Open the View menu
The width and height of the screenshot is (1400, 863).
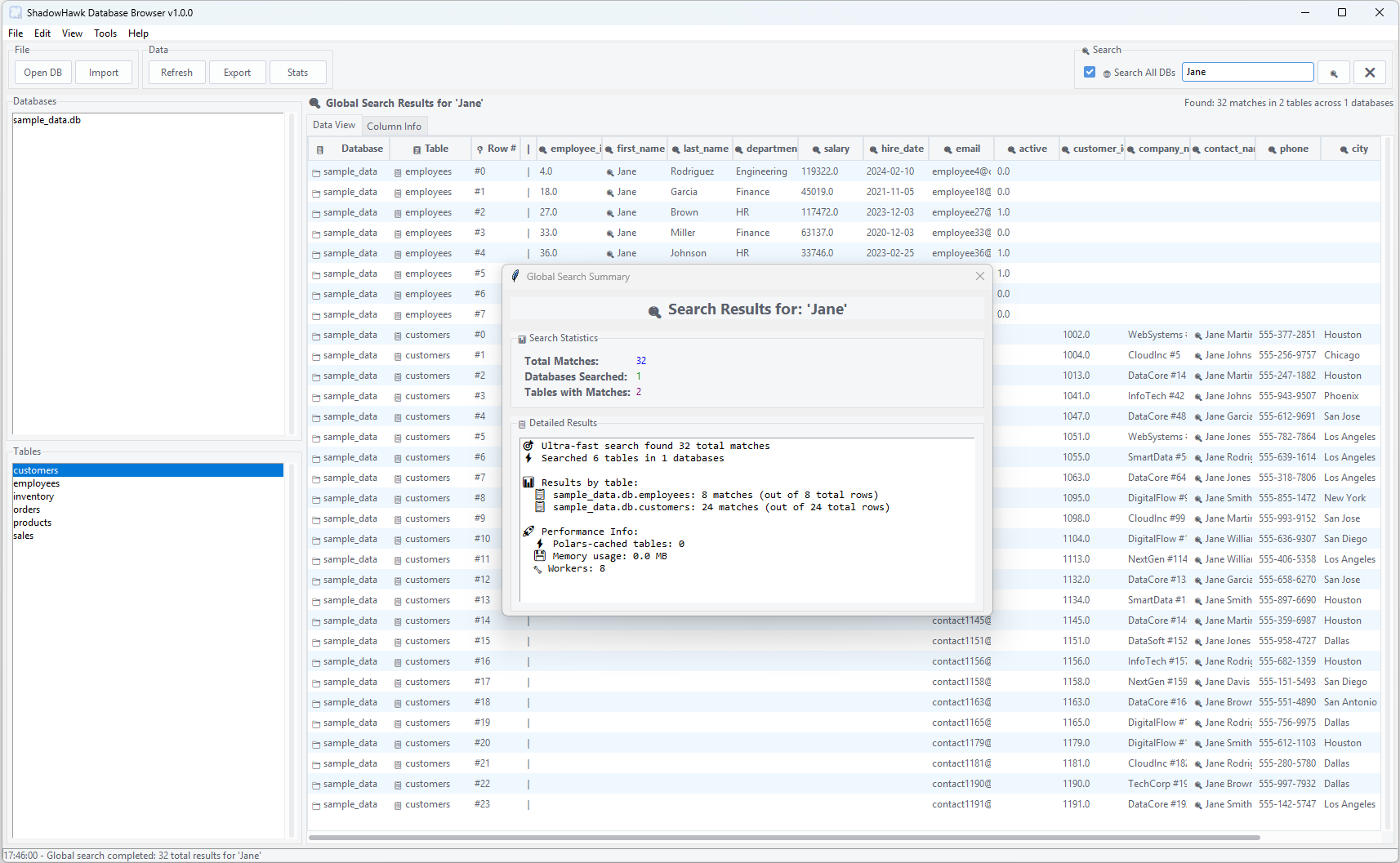point(72,33)
